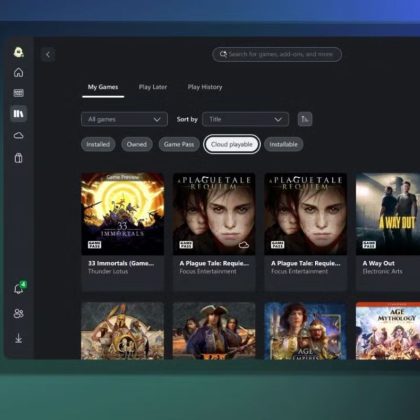Switch to the Play History tab
The height and width of the screenshot is (420, 420).
[x=205, y=87]
